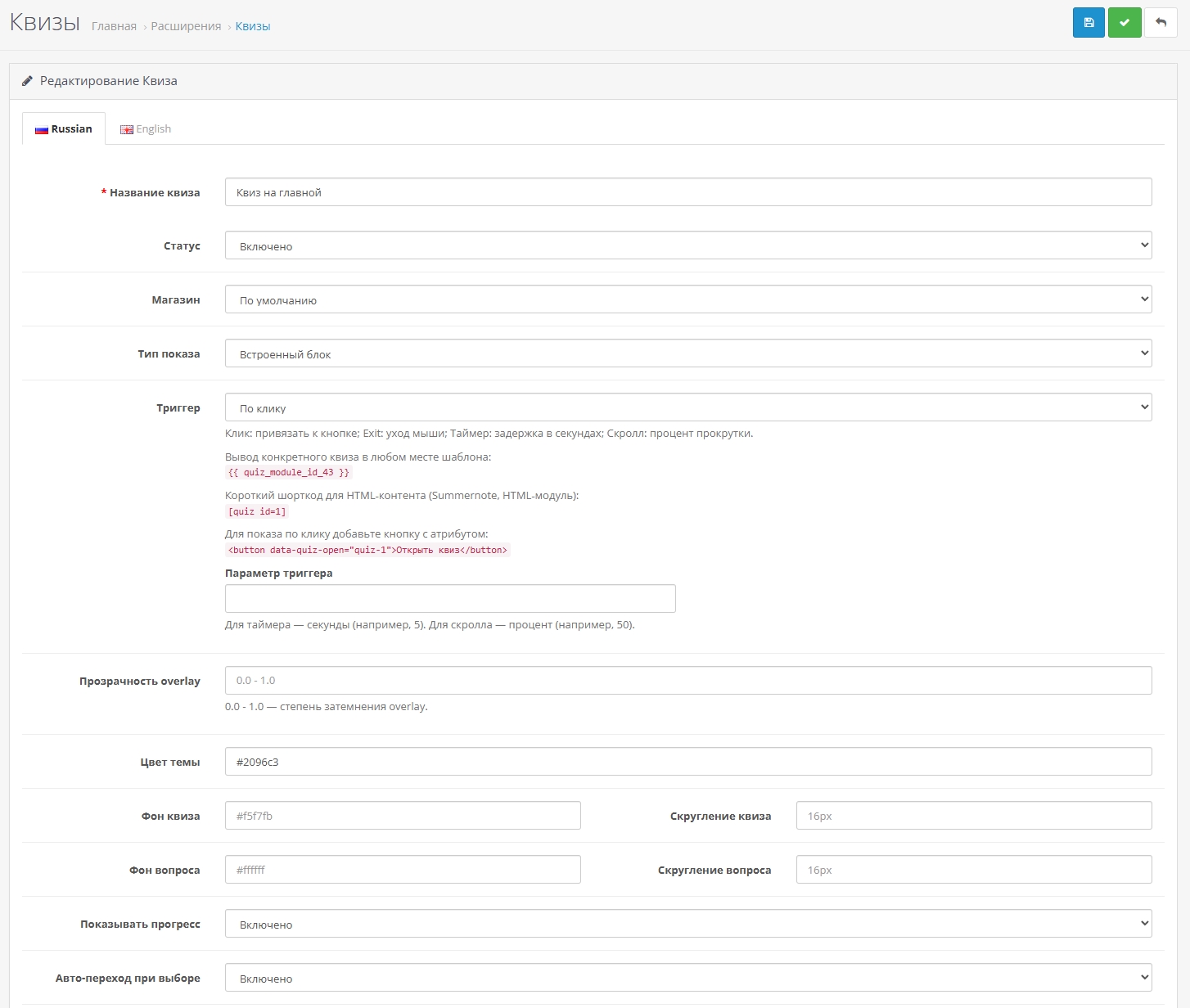Click the Прозрачность overlay input field
Viewport: 1190px width, 1008px height.
tap(687, 680)
